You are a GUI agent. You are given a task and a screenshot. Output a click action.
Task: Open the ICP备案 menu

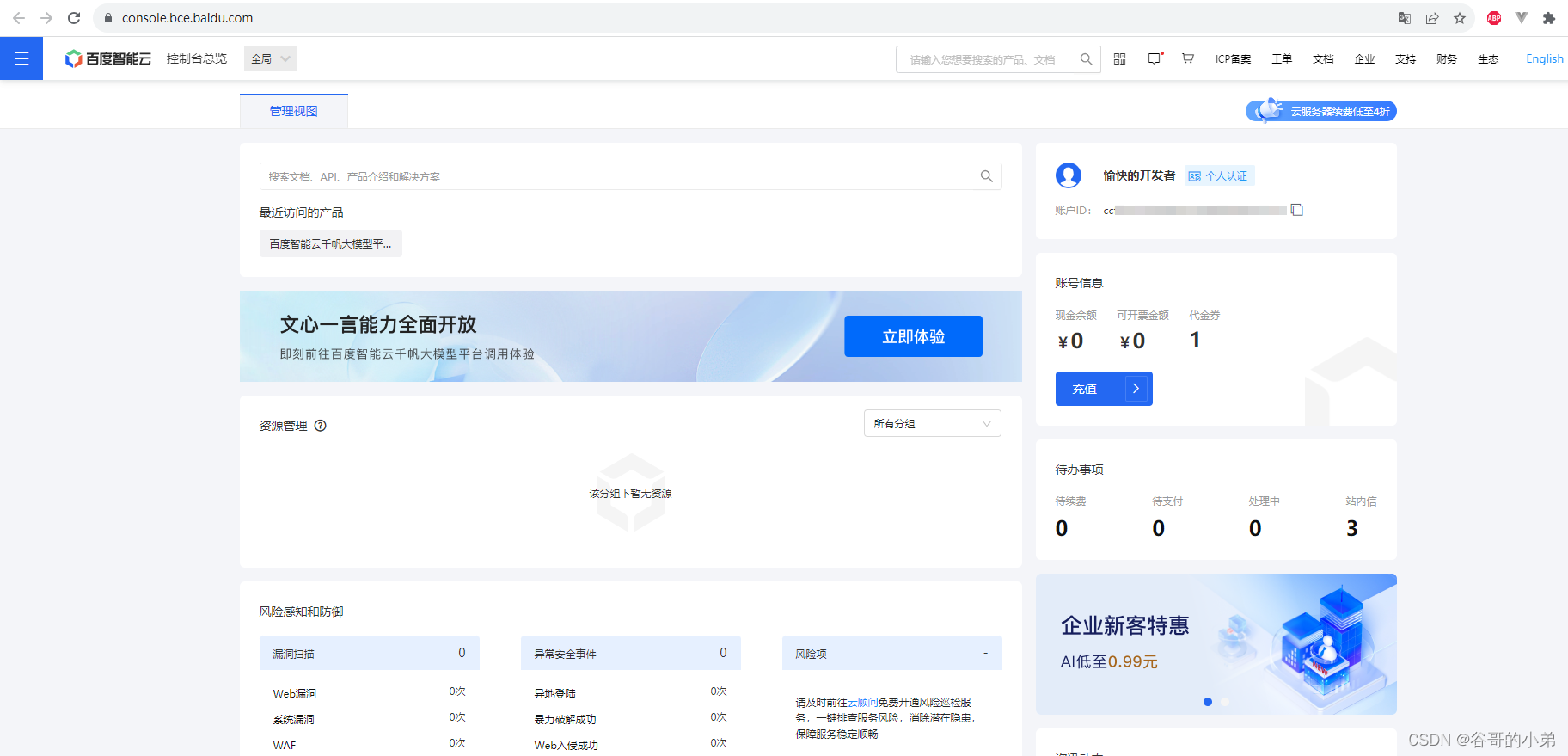click(x=1233, y=59)
